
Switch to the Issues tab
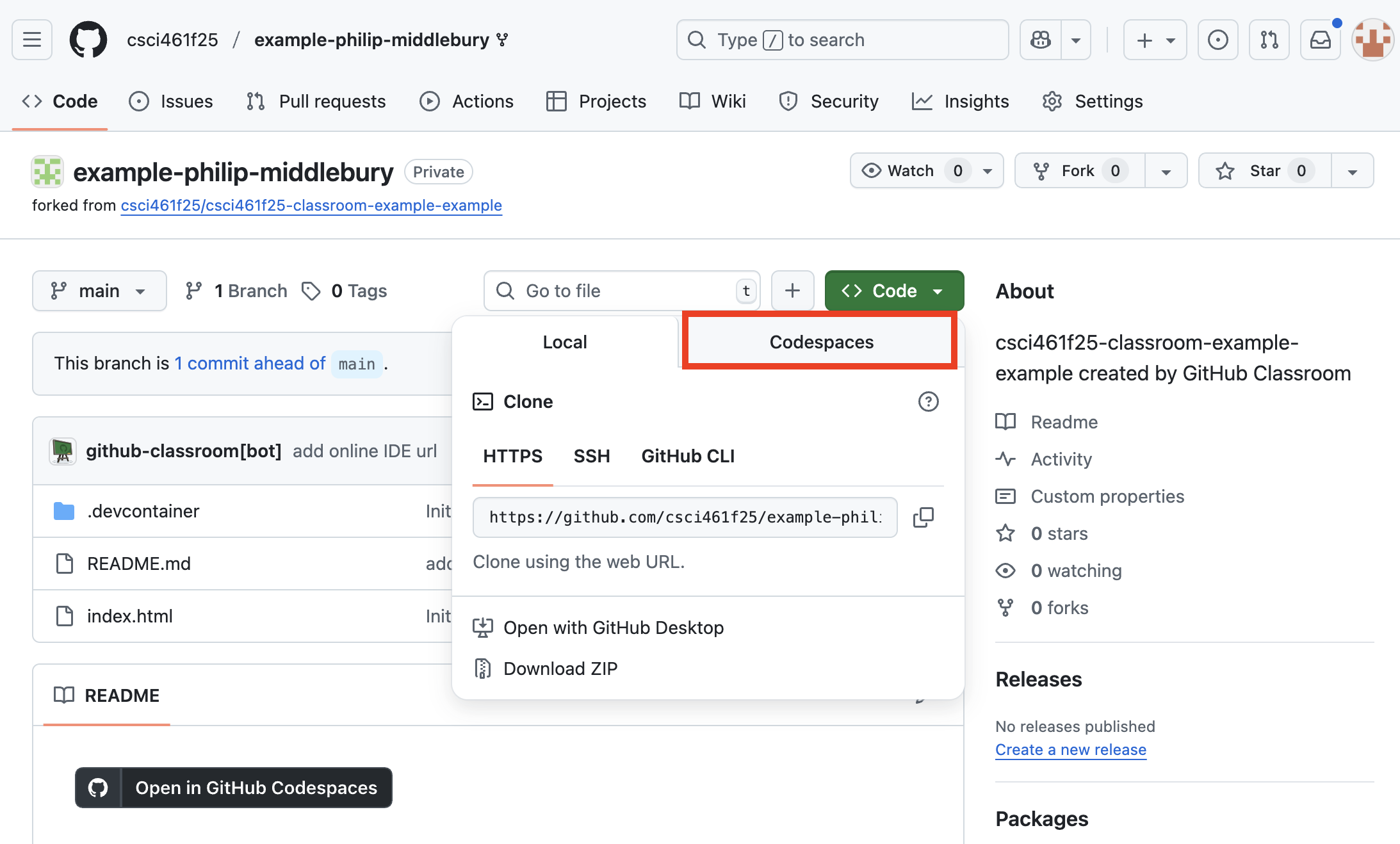(171, 101)
